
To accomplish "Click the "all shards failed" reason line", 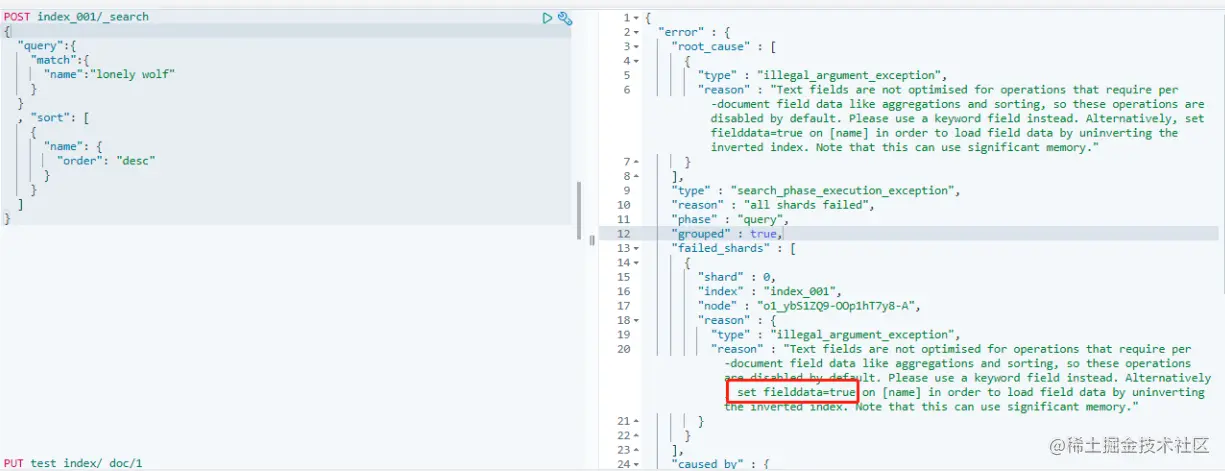I will coord(773,205).
